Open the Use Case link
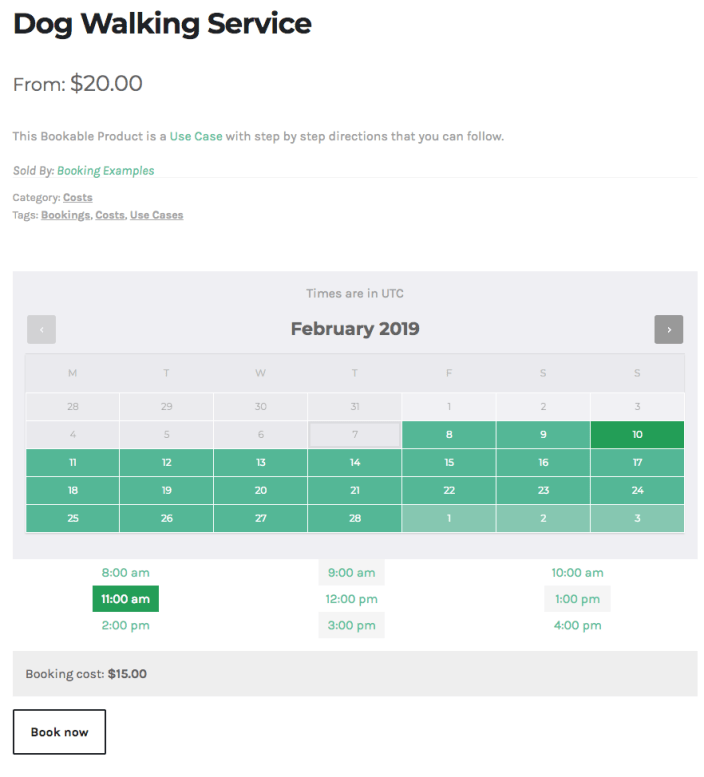 tap(196, 136)
